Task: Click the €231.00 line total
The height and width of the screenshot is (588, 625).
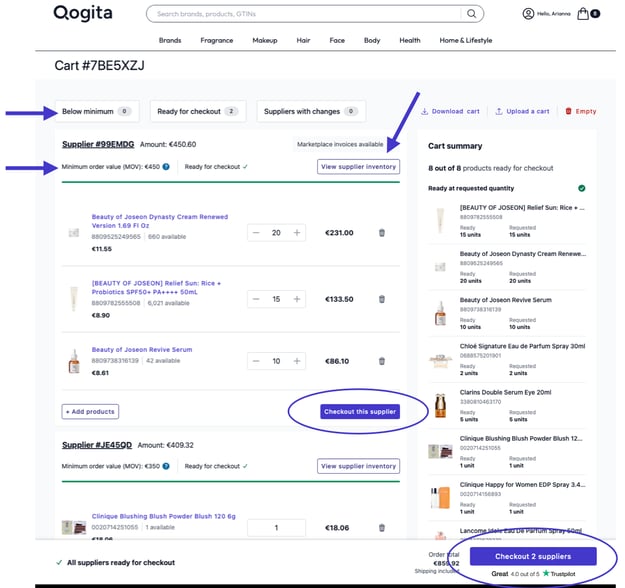Action: [339, 233]
